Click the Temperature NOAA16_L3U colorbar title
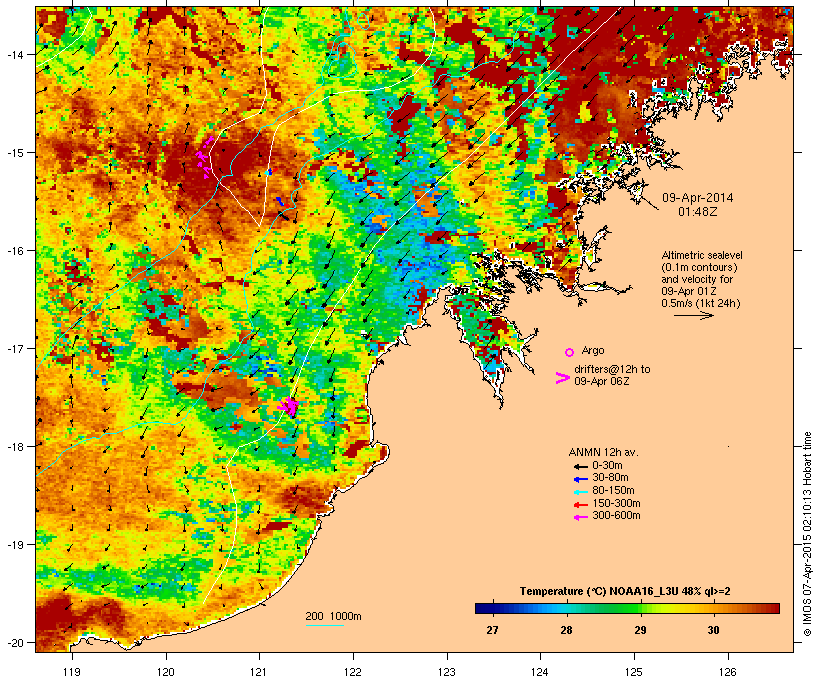This screenshot has width=820, height=680. pyautogui.click(x=625, y=592)
